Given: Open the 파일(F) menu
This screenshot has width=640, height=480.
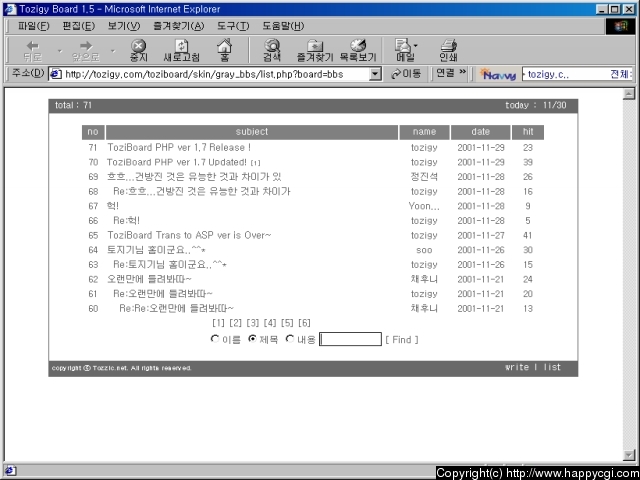Looking at the screenshot, I should coord(33,26).
